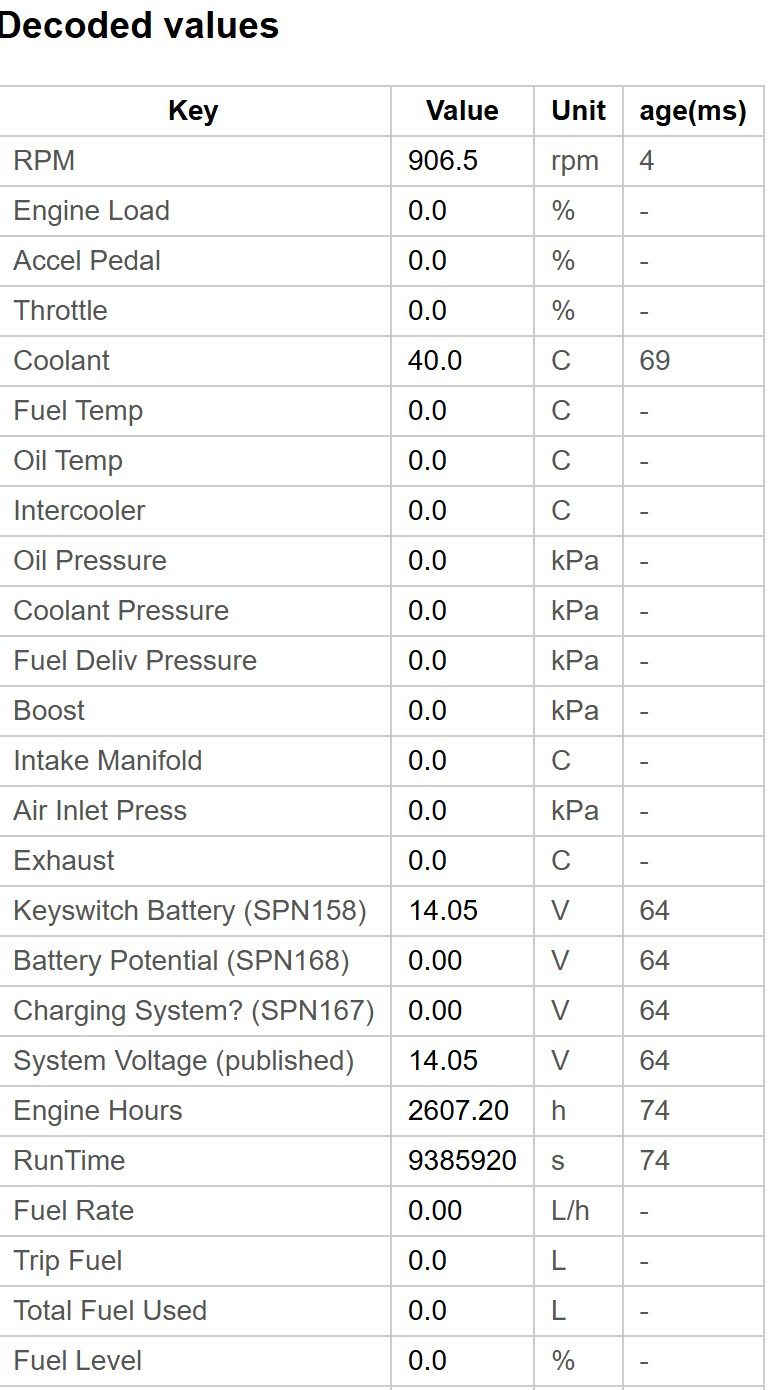The width and height of the screenshot is (778, 1390).
Task: Click the Battery Potential (SPN168) label
Action: (x=181, y=961)
